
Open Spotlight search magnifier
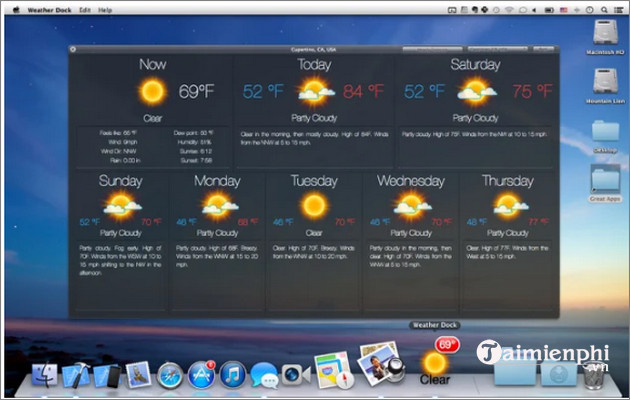(x=604, y=10)
